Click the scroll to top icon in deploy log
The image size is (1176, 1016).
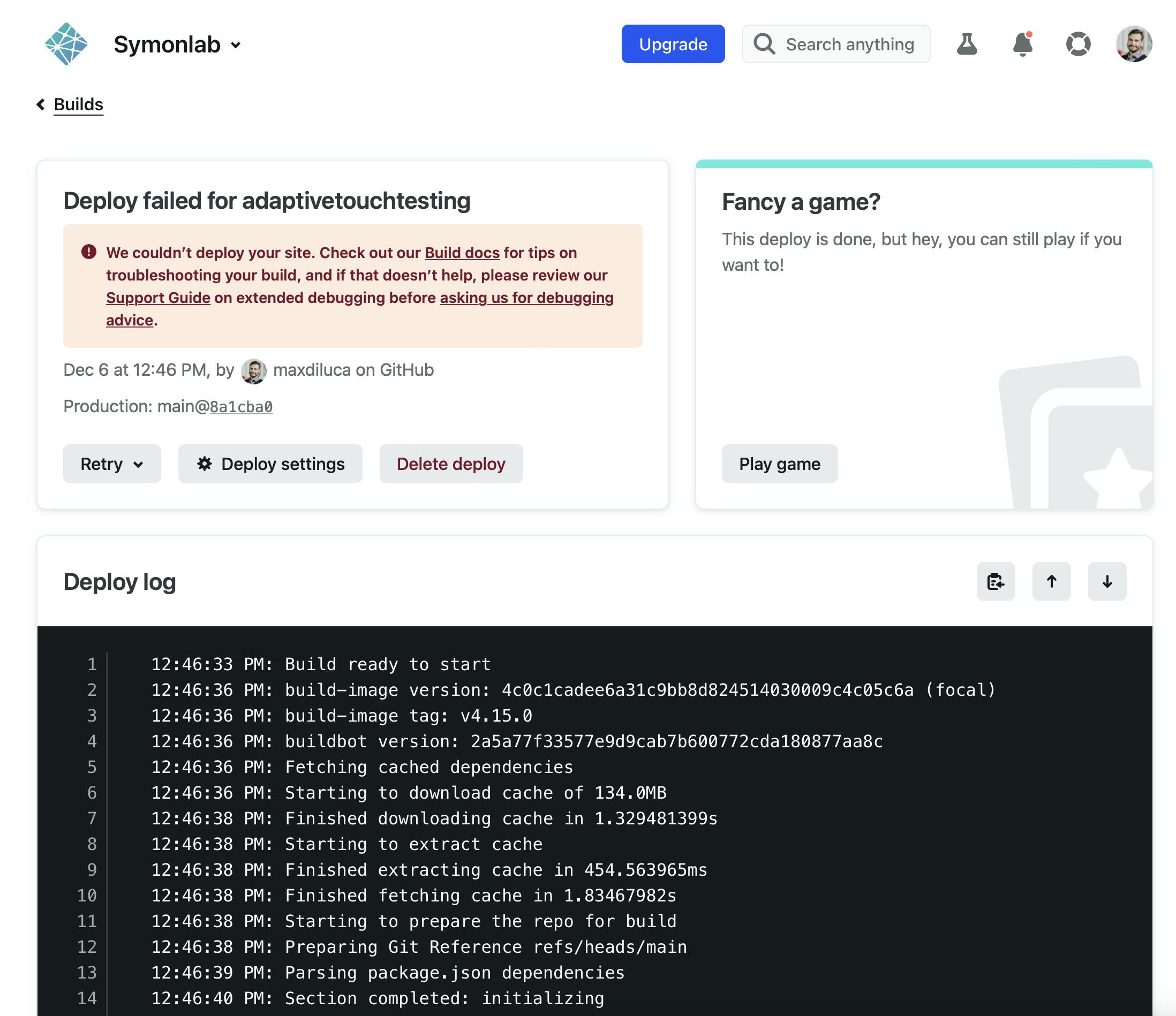pyautogui.click(x=1052, y=581)
